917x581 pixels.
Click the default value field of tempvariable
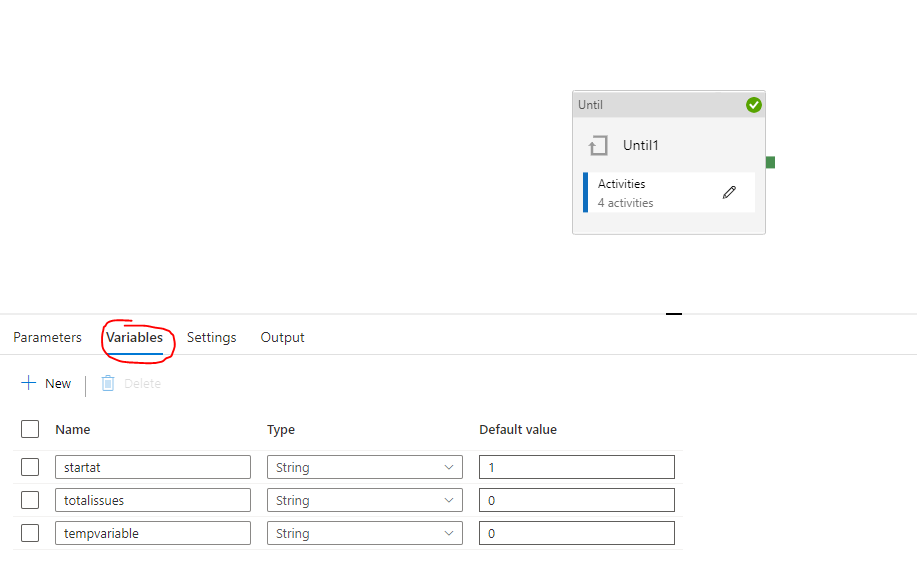pyautogui.click(x=577, y=533)
